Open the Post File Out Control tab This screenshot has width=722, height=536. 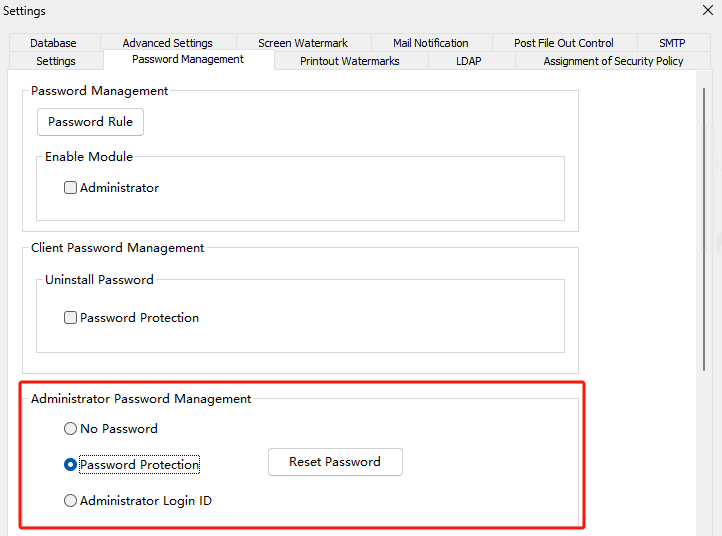coord(564,43)
